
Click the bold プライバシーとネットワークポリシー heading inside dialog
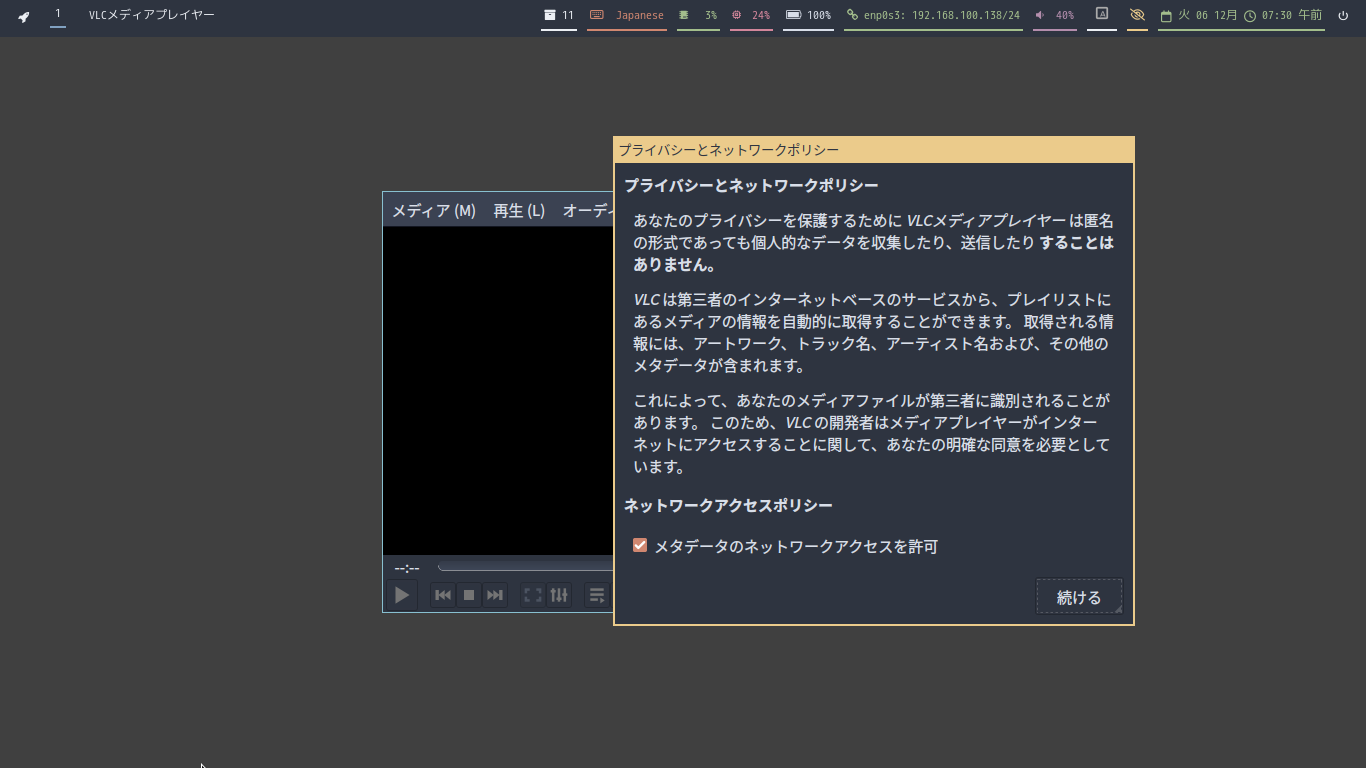751,186
